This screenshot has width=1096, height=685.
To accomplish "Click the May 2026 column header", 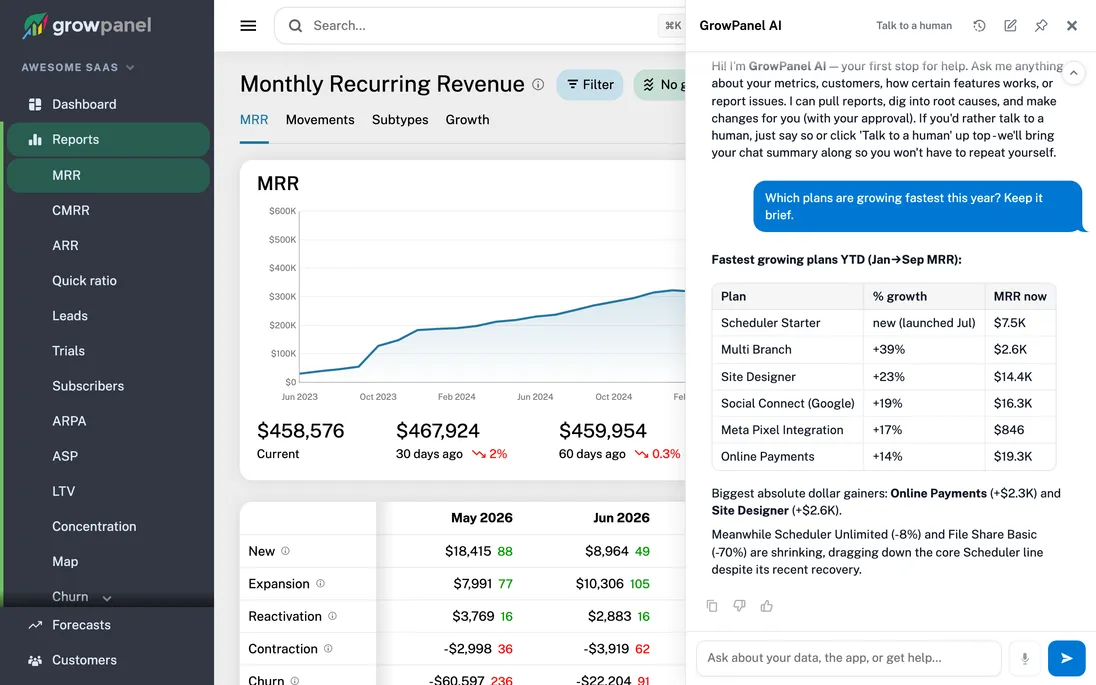I will pos(482,518).
